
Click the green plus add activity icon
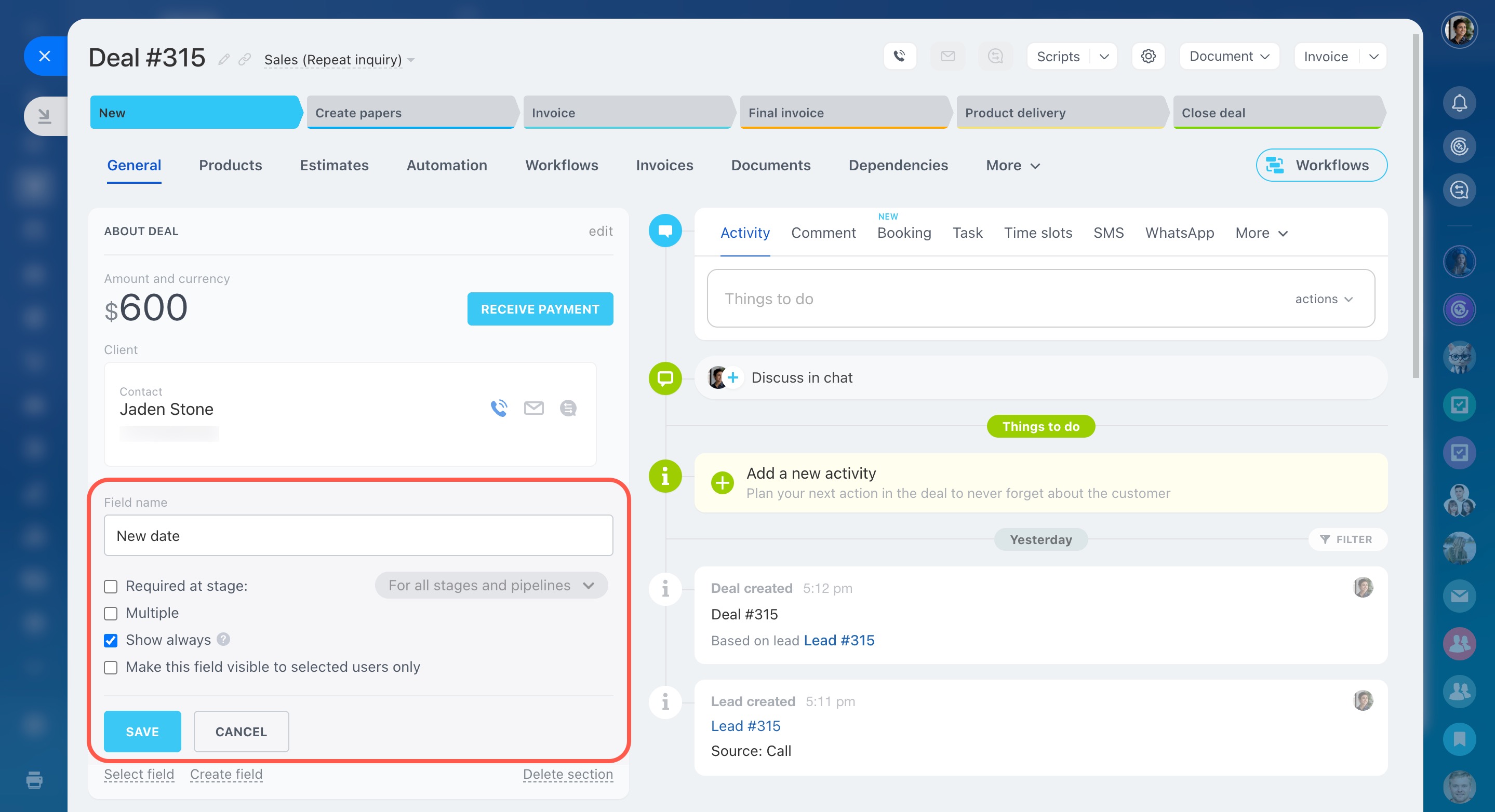(722, 482)
